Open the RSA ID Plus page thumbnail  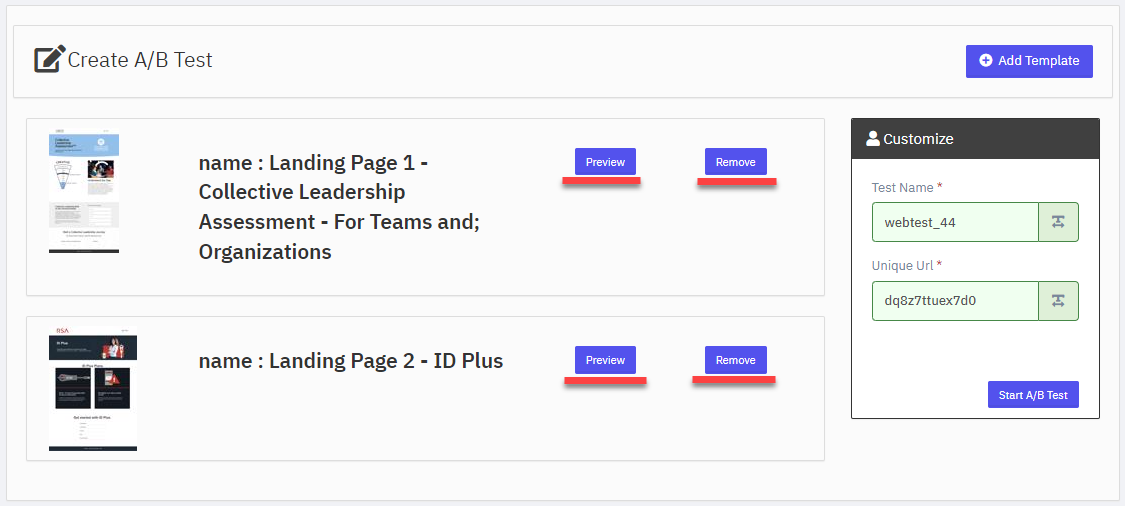93,388
